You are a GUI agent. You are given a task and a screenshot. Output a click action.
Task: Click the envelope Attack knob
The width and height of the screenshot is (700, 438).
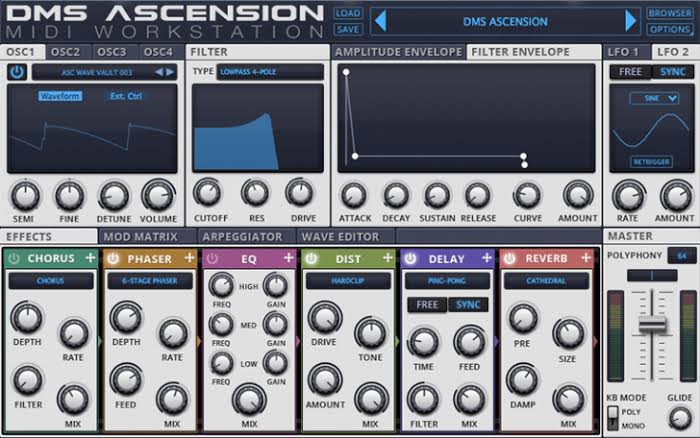tap(354, 195)
